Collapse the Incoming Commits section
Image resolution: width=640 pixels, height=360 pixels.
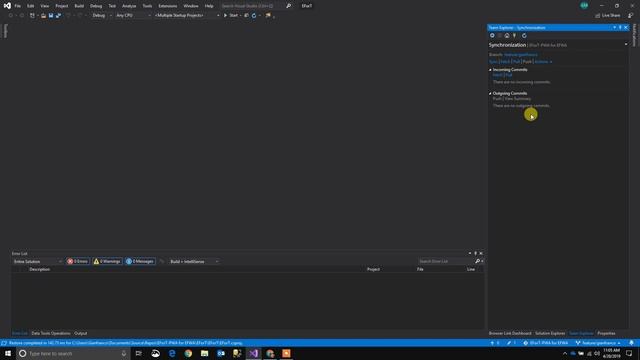(490, 70)
